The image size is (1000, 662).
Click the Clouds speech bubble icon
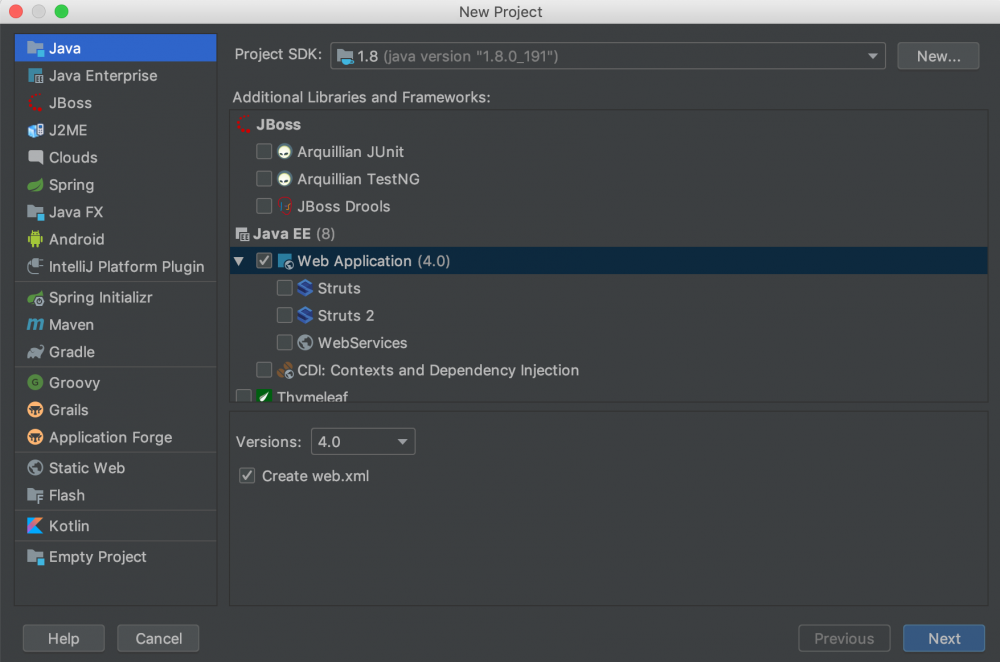click(35, 158)
